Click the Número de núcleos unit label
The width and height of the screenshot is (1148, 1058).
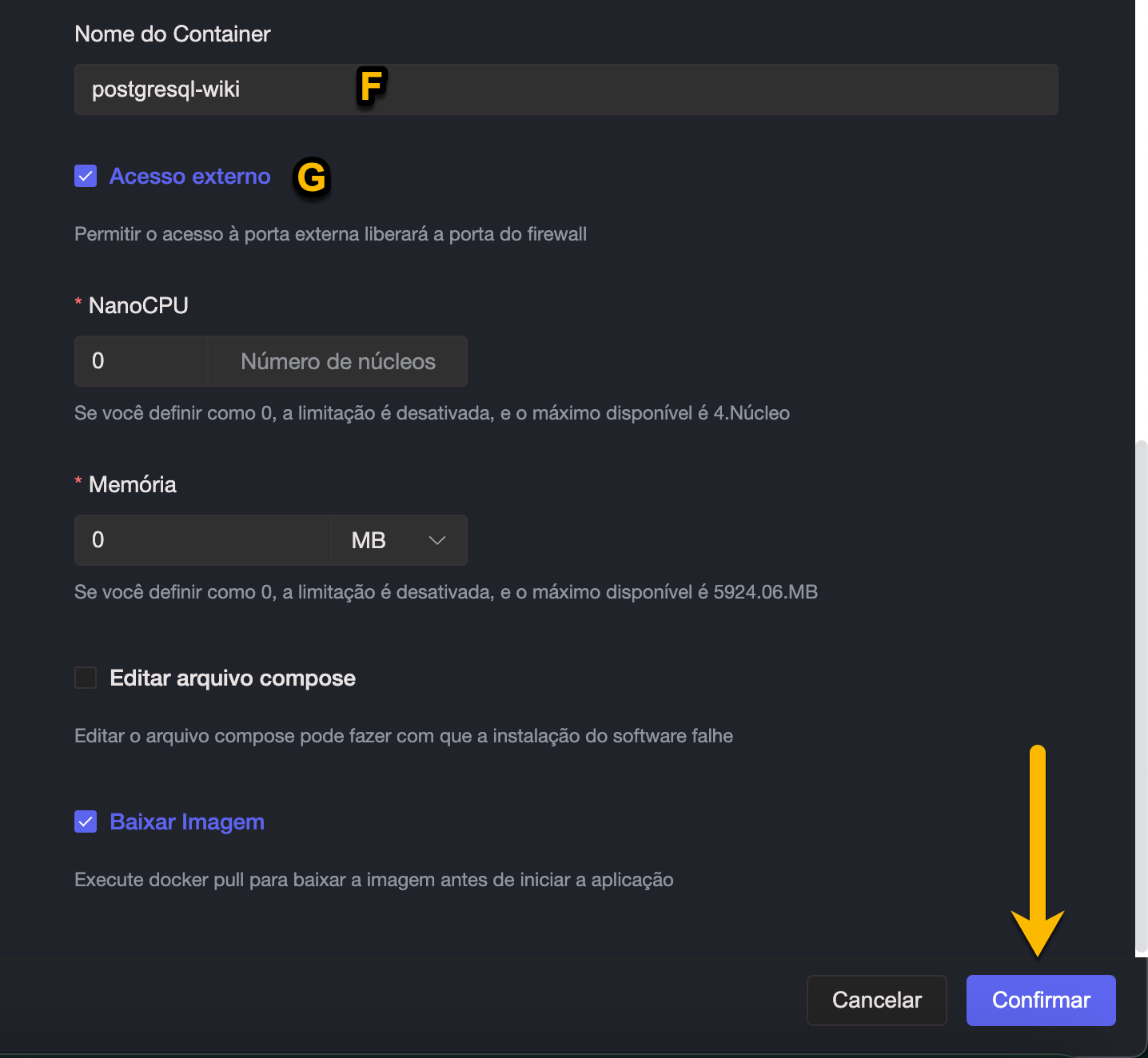(337, 361)
